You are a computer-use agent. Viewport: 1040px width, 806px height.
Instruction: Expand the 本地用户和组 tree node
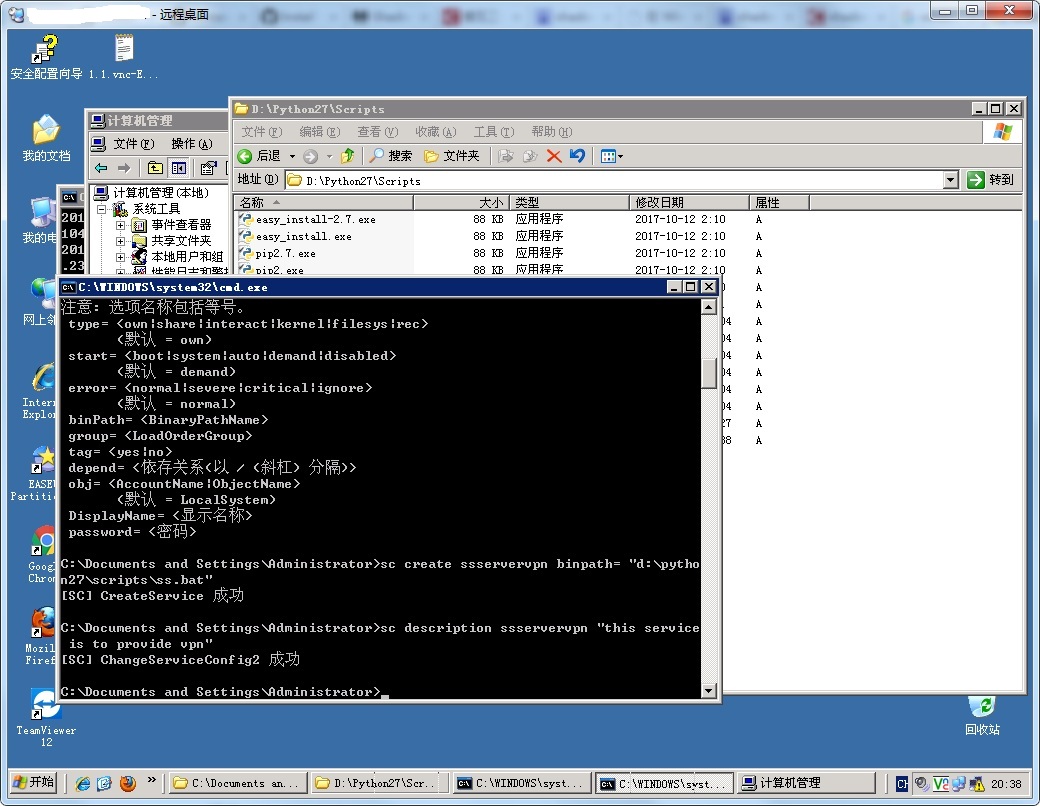121,257
